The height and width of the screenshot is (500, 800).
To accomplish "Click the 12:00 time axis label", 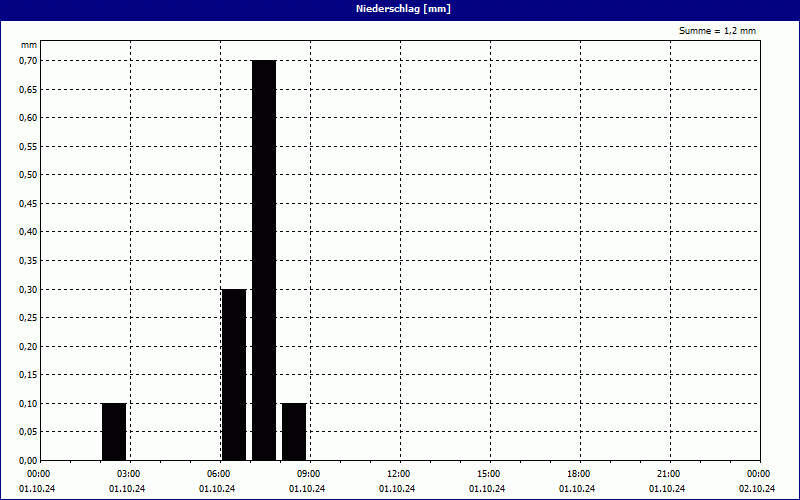I will 398,474.
